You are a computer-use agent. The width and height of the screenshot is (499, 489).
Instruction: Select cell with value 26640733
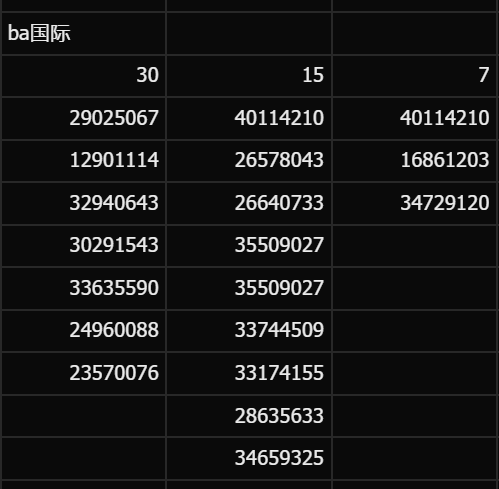249,203
